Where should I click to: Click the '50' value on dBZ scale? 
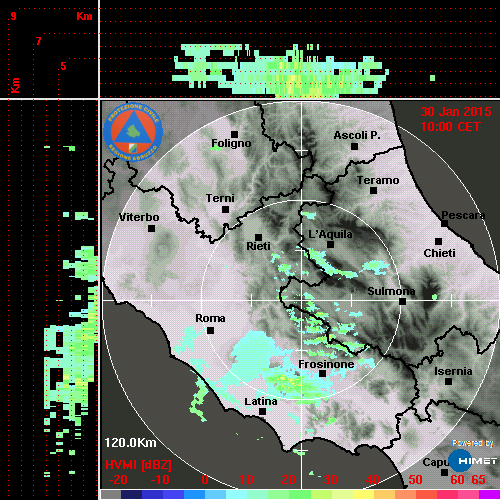415,480
